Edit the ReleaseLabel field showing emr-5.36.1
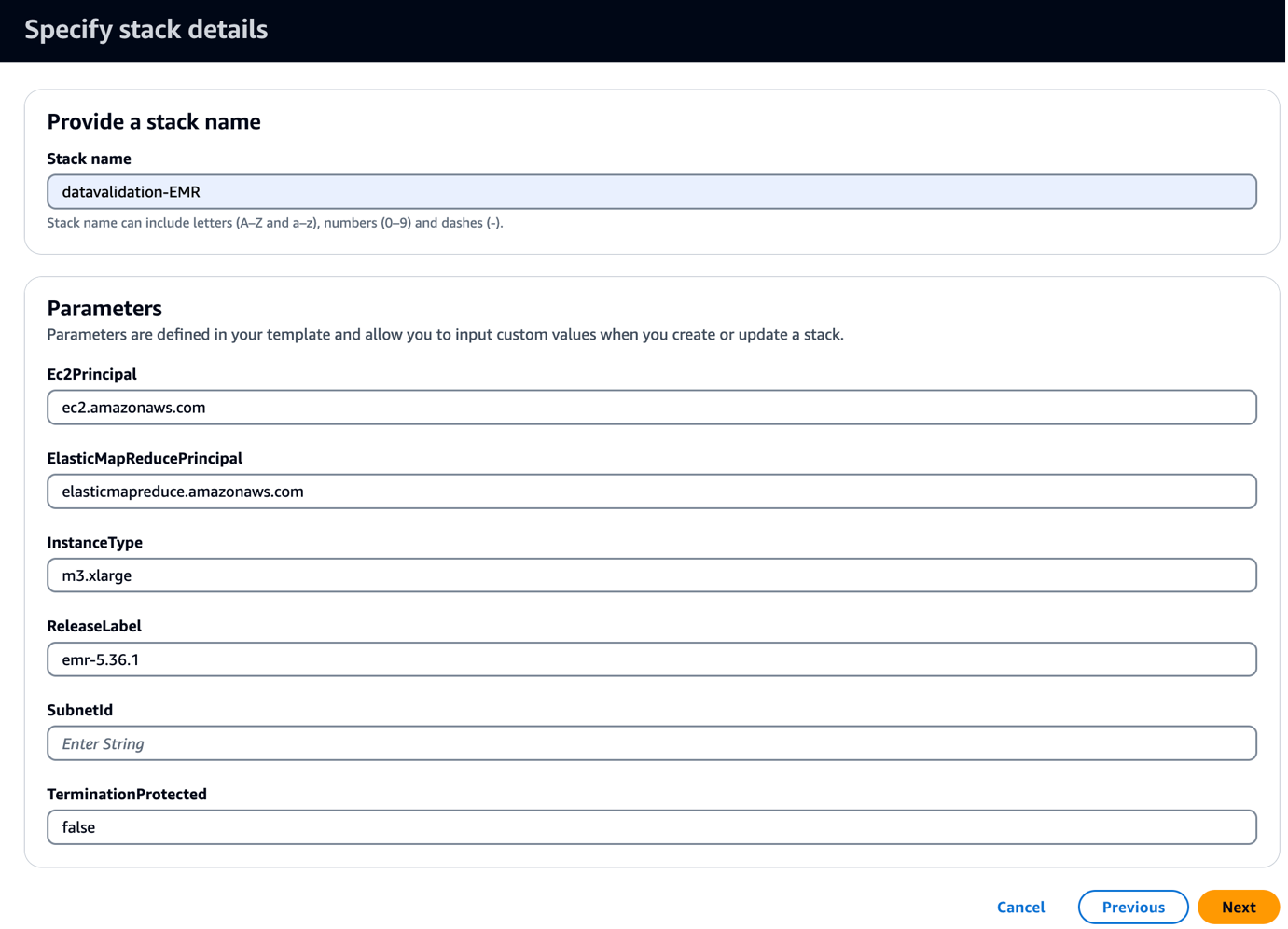The width and height of the screenshot is (1288, 929). pos(651,659)
